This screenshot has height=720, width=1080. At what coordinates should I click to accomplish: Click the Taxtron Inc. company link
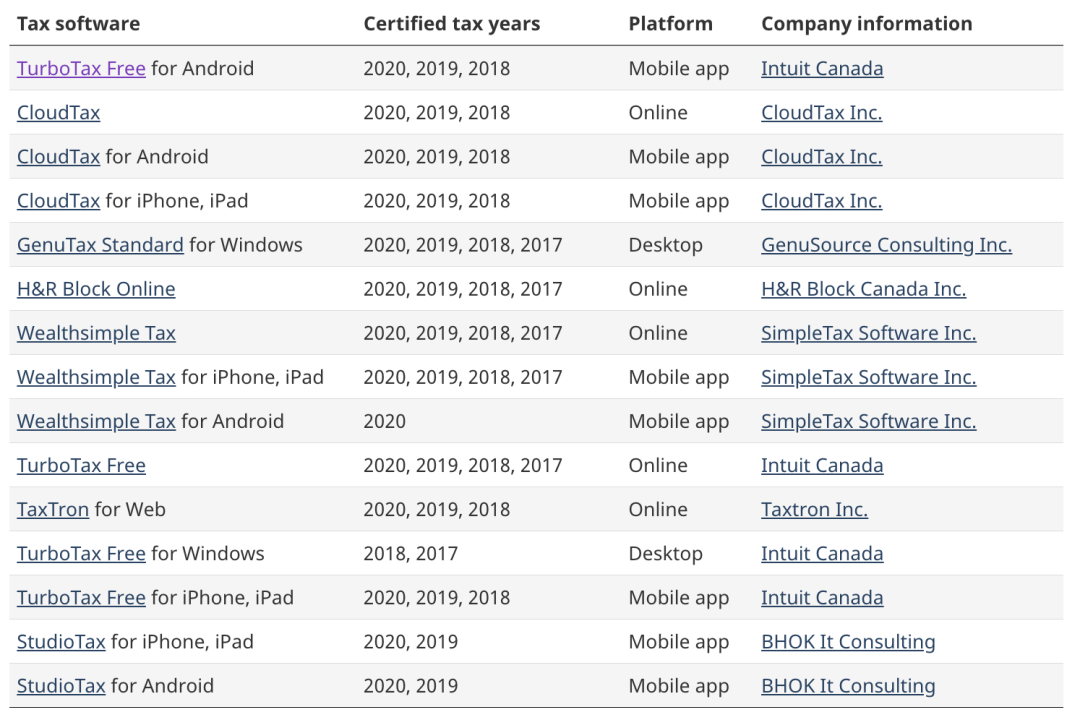click(x=814, y=510)
